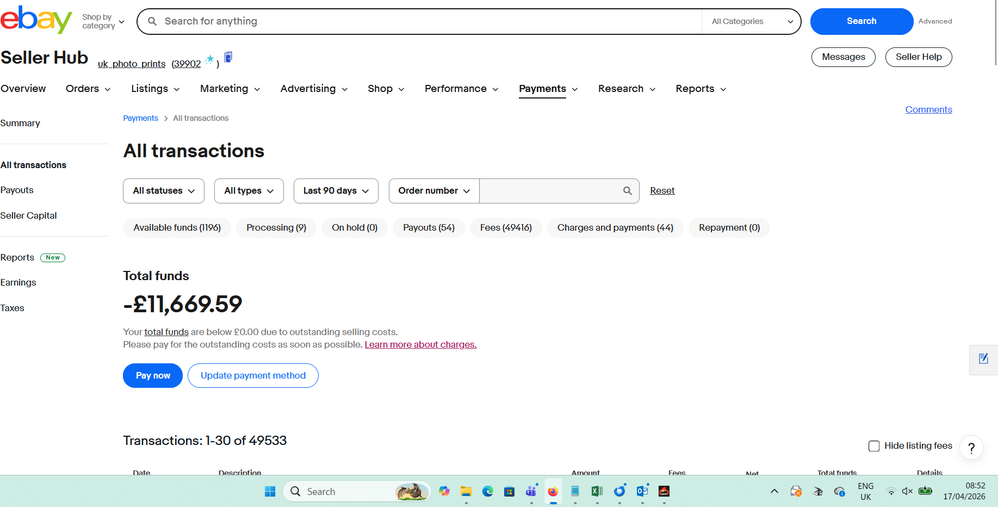The height and width of the screenshot is (507, 998).
Task: Filter by Available funds (1196)
Action: [177, 228]
